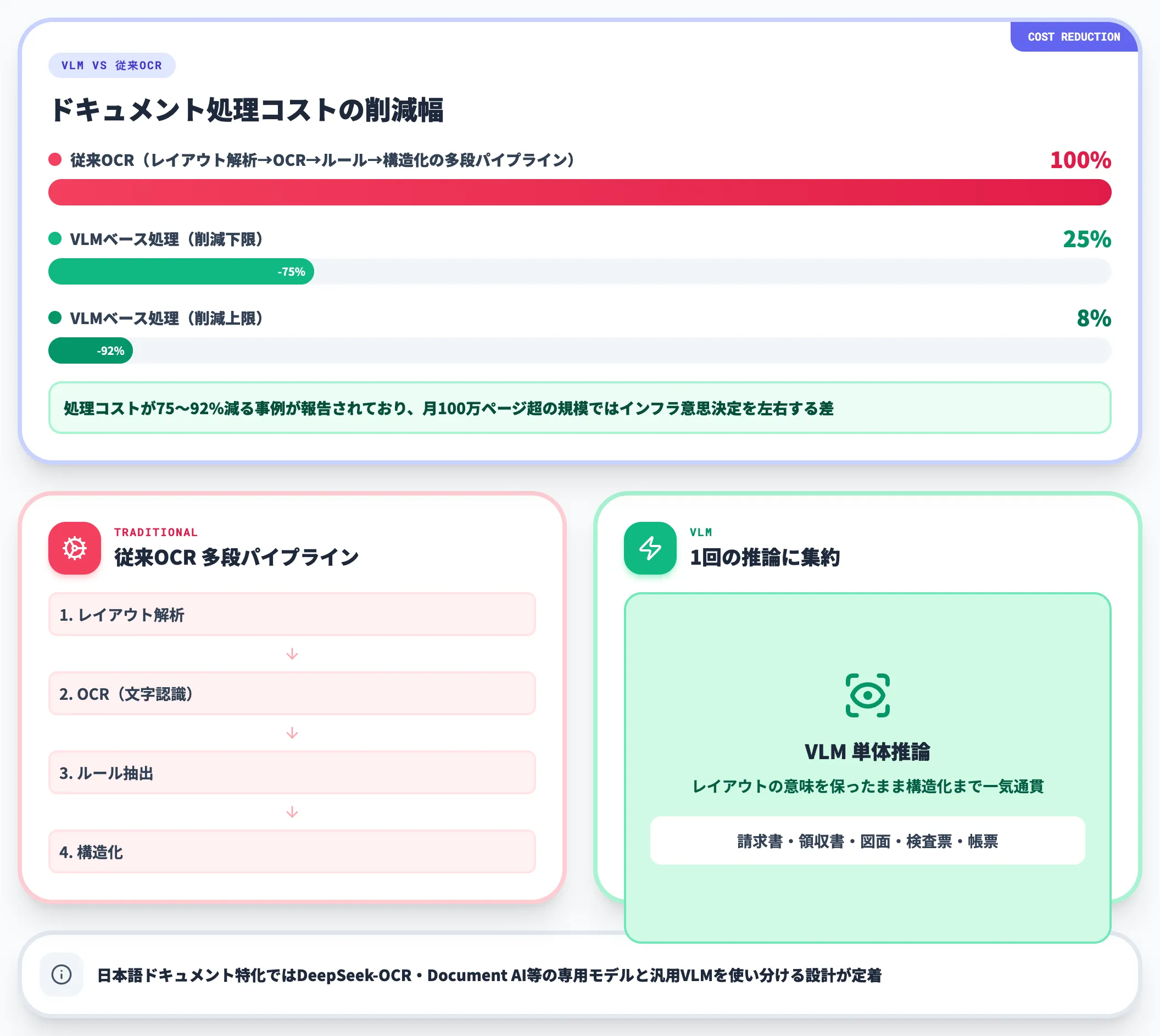1160x1036 pixels.
Task: Click the arrow below 1. レイアウト解析
Action: point(292,654)
